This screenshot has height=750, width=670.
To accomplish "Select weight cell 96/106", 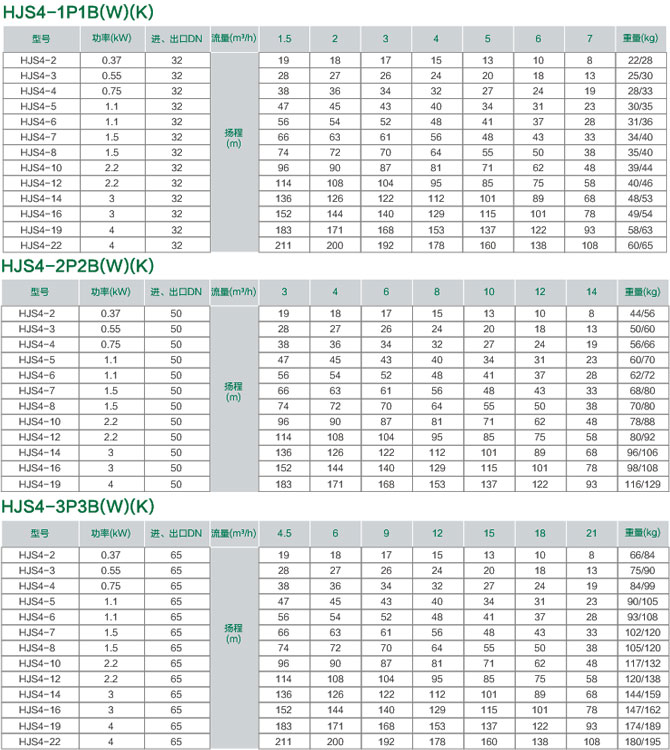I will click(642, 452).
